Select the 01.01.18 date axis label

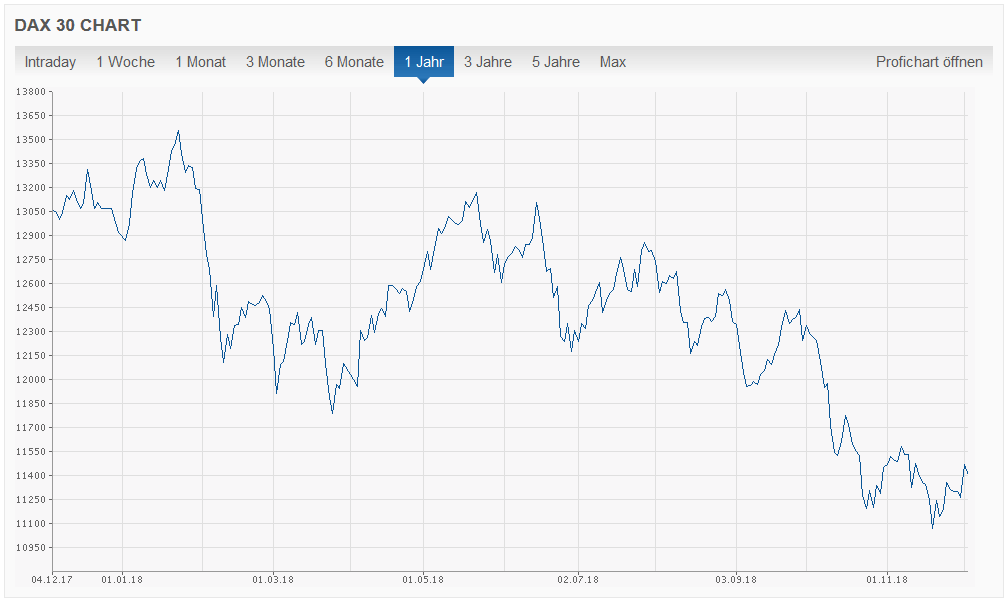121,579
